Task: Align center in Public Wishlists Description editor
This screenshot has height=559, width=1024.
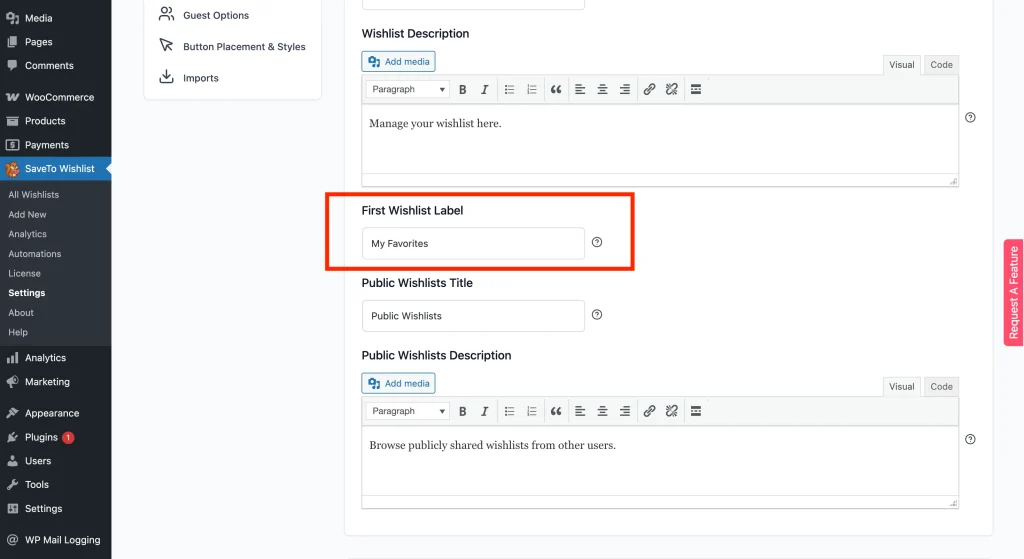Action: pos(602,411)
